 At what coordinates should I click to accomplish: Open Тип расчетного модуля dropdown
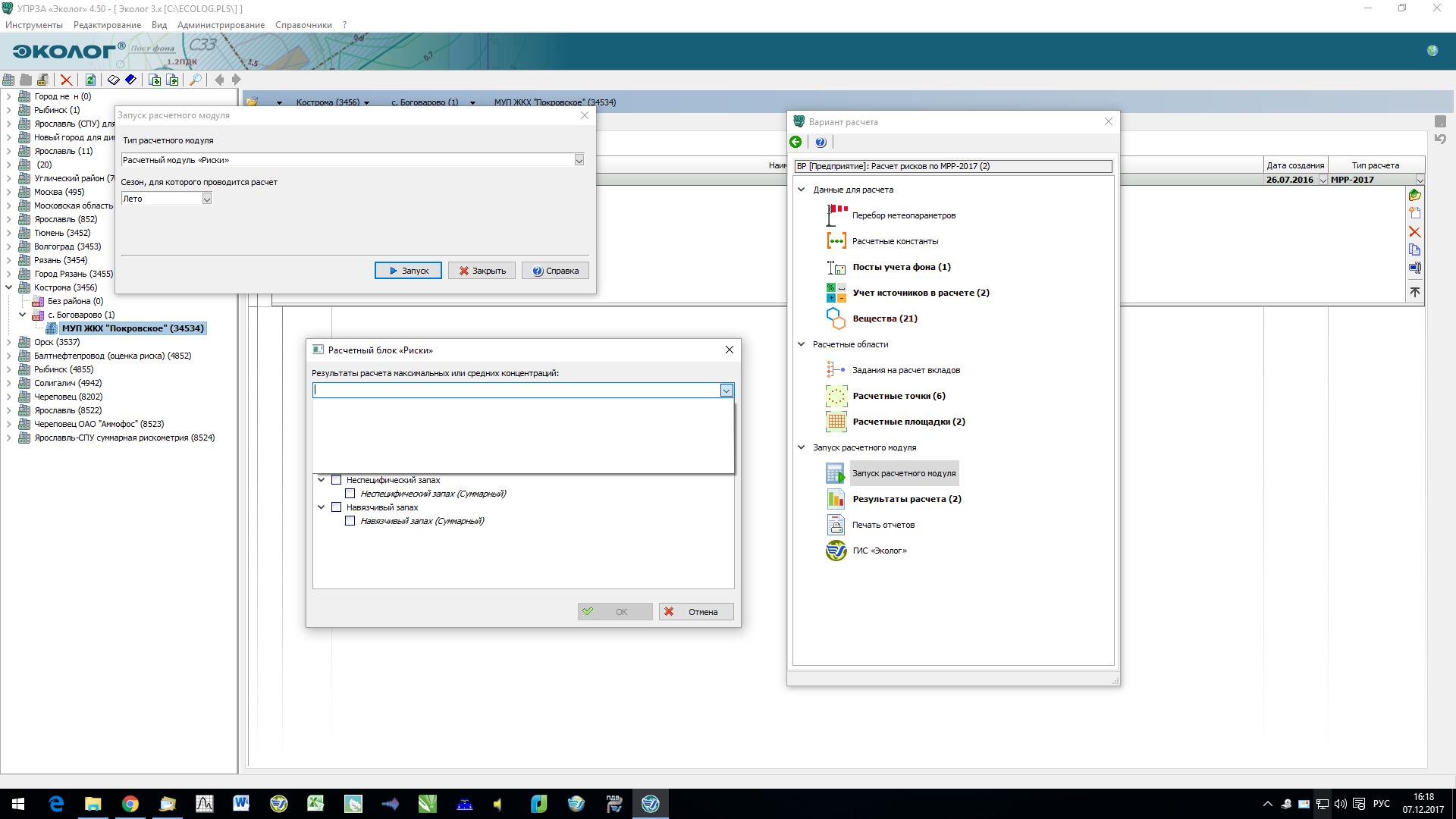(x=579, y=160)
